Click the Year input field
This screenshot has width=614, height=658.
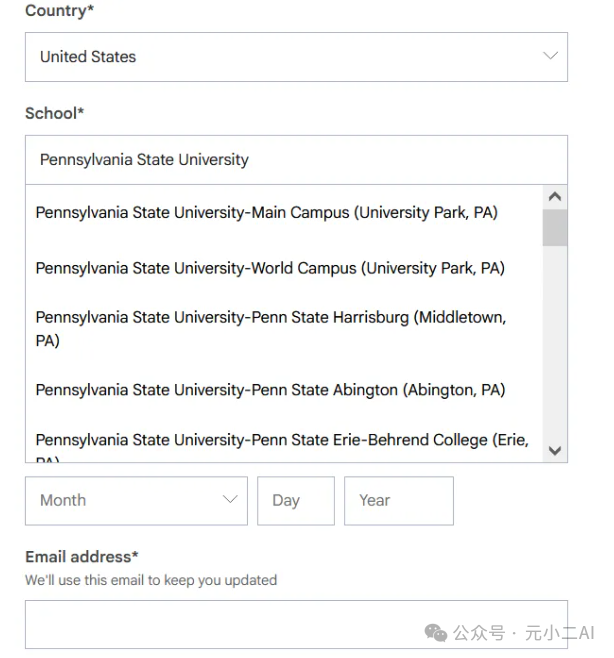click(x=398, y=501)
